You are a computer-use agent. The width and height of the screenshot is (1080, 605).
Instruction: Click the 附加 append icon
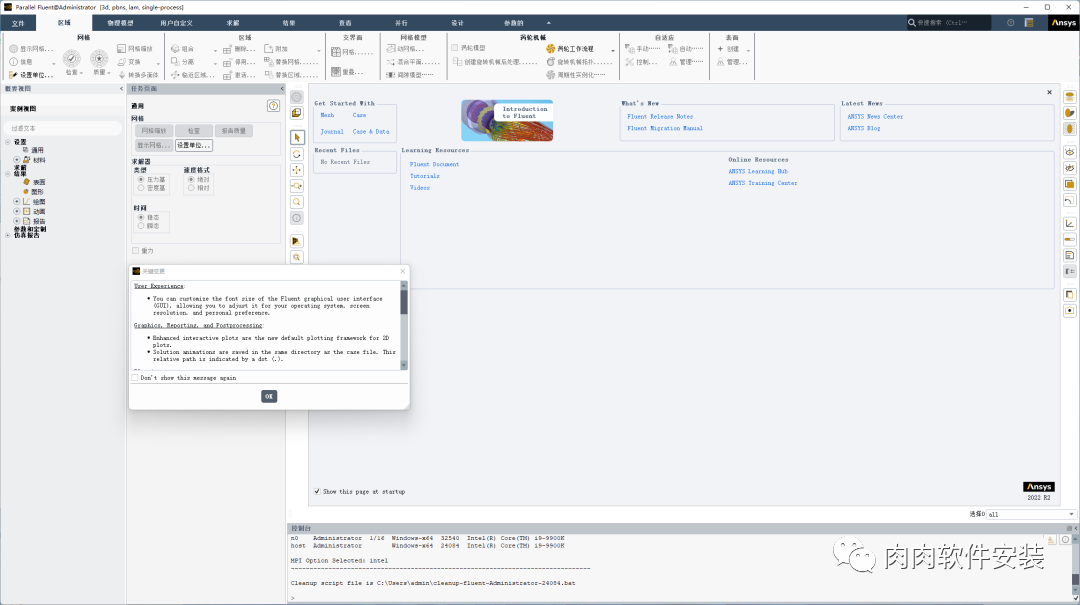[269, 49]
